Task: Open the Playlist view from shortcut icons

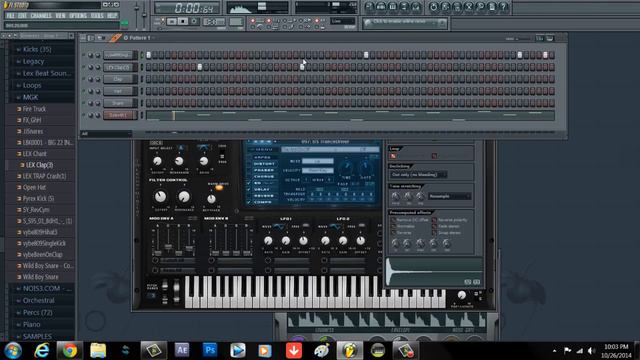Action: point(369,7)
